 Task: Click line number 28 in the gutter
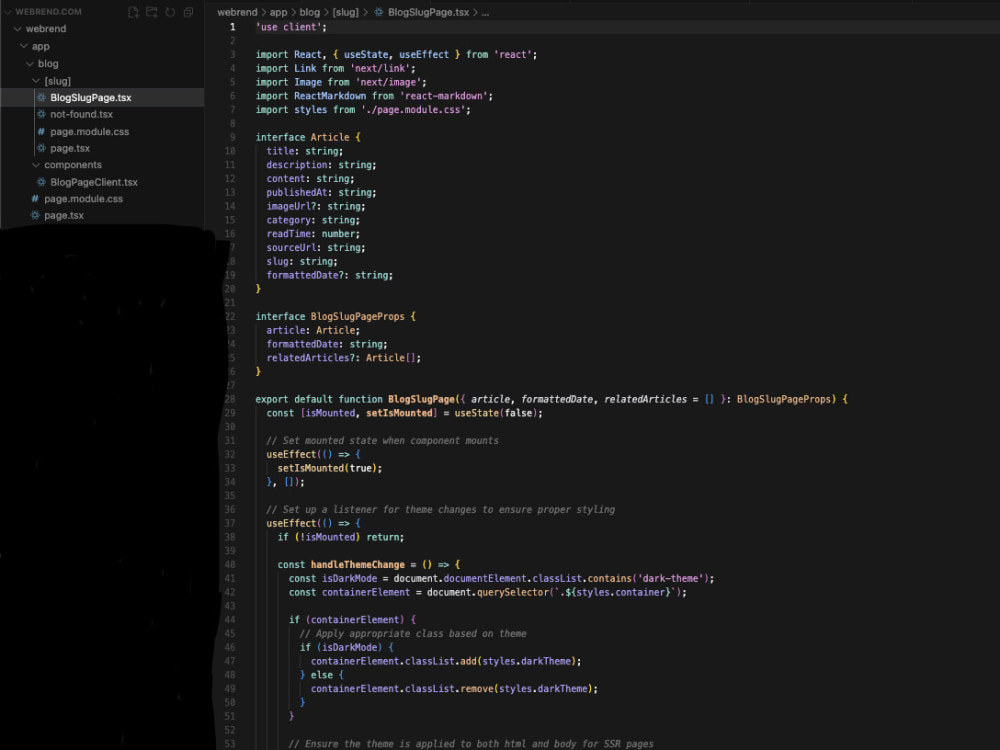pos(230,399)
